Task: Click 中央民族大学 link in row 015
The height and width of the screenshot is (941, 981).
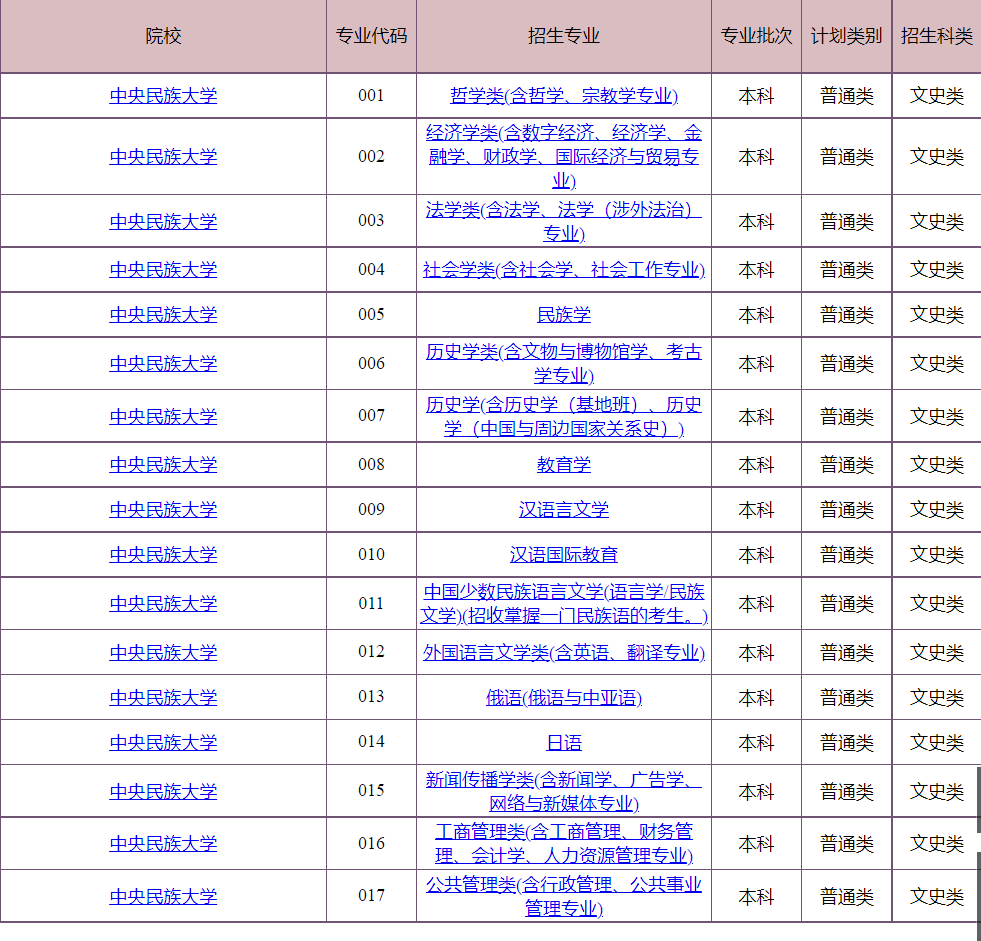Action: 163,792
